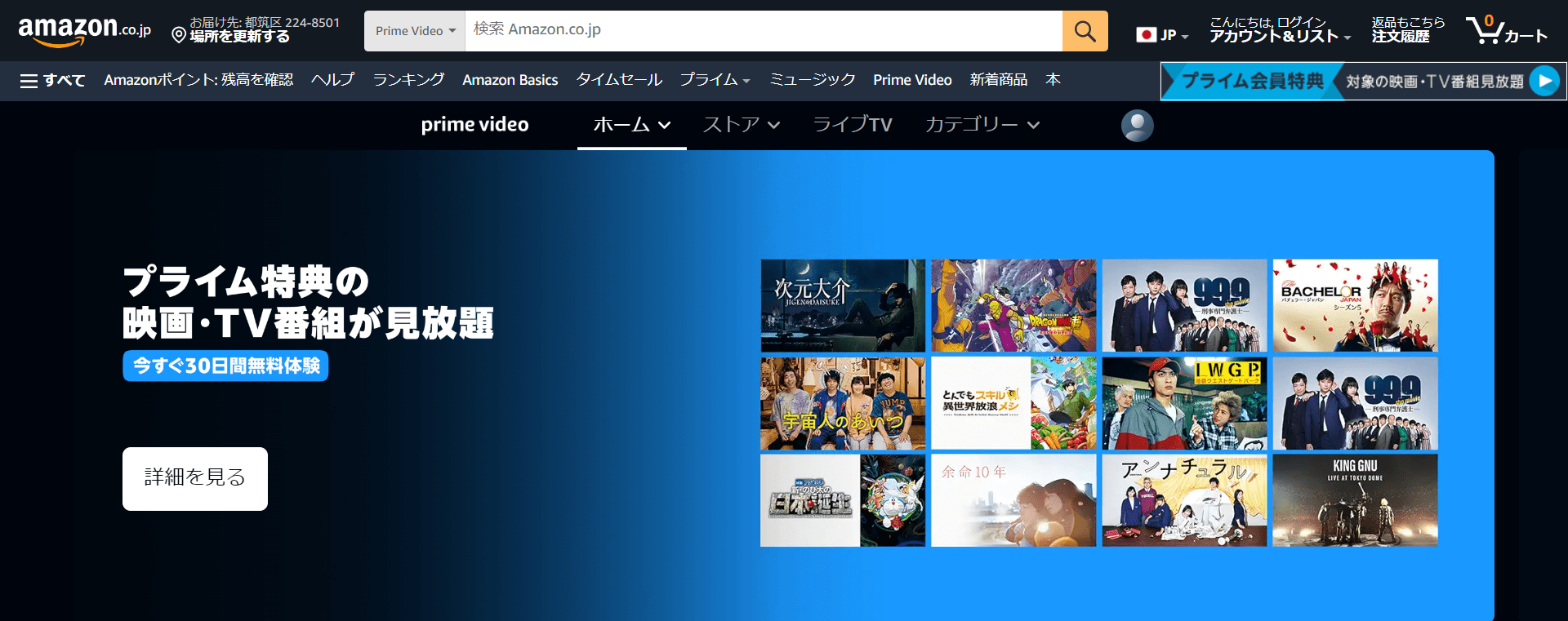Open the アンナチュラル thumbnail
This screenshot has height=621, width=1568.
pos(1184,500)
